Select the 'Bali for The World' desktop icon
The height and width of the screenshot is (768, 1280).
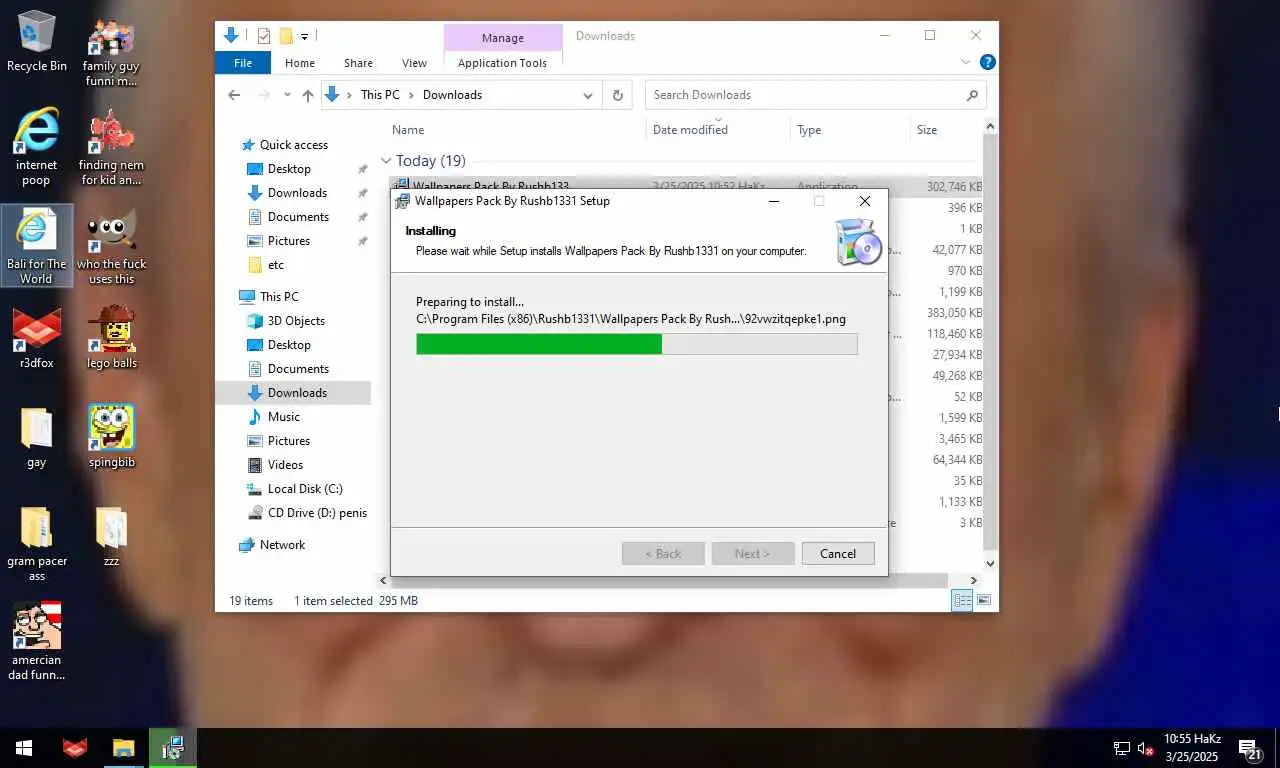(36, 246)
